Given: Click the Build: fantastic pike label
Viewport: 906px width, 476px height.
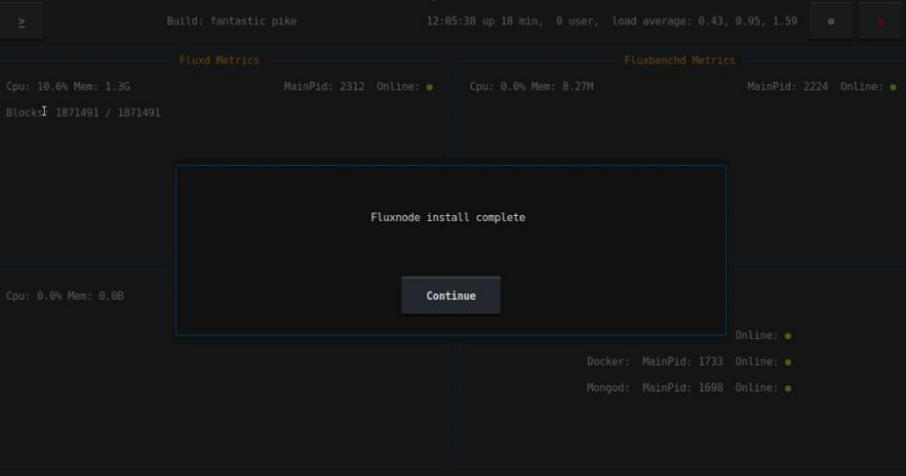Looking at the screenshot, I should pos(231,21).
